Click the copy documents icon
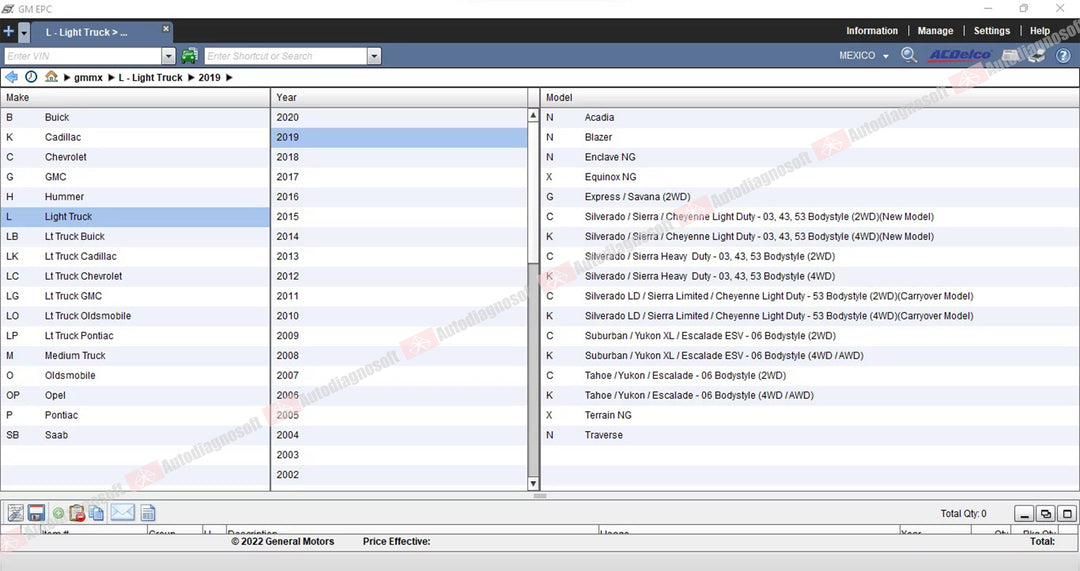The image size is (1080, 571). click(x=96, y=513)
